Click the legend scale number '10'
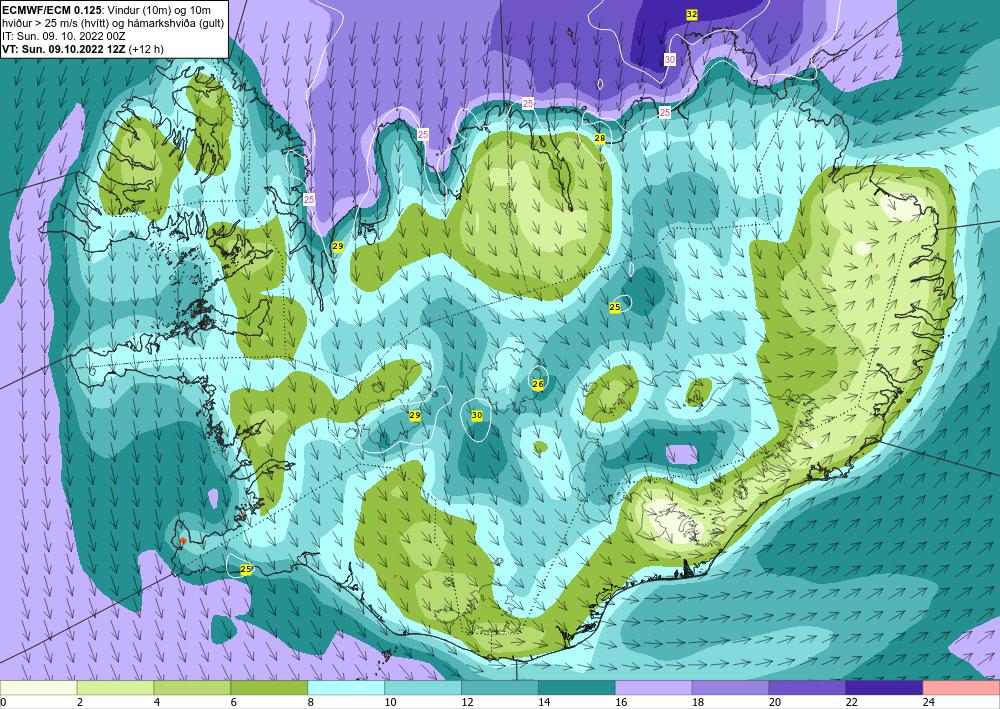 (390, 702)
